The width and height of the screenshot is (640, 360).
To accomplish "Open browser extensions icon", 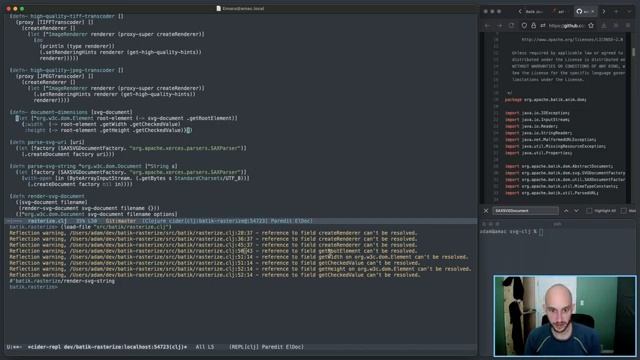I will click(616, 25).
